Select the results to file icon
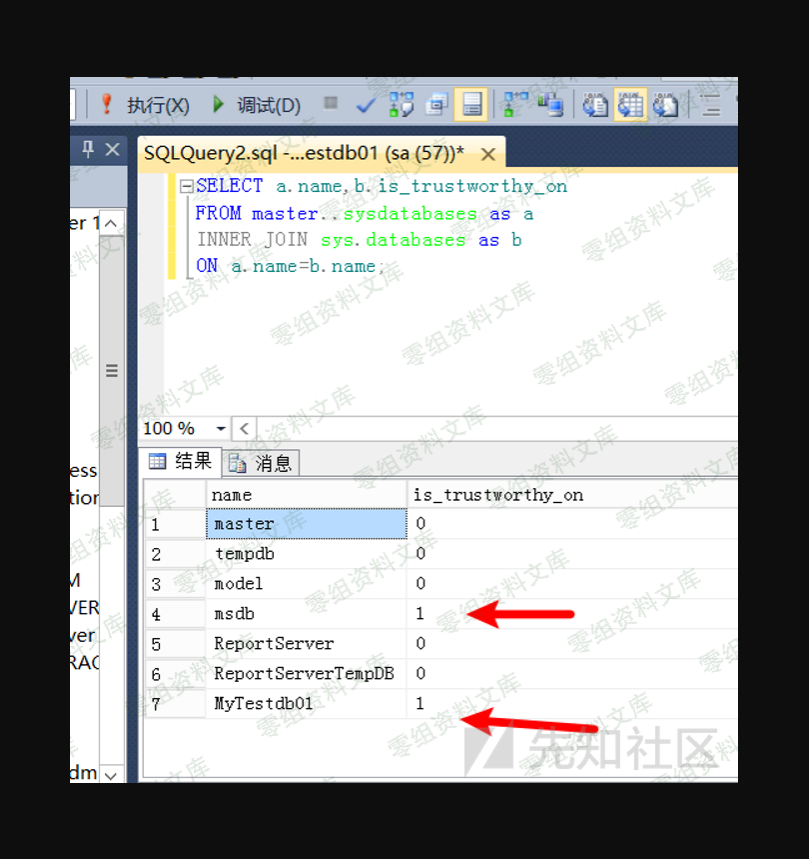The width and height of the screenshot is (809, 859). (x=665, y=105)
